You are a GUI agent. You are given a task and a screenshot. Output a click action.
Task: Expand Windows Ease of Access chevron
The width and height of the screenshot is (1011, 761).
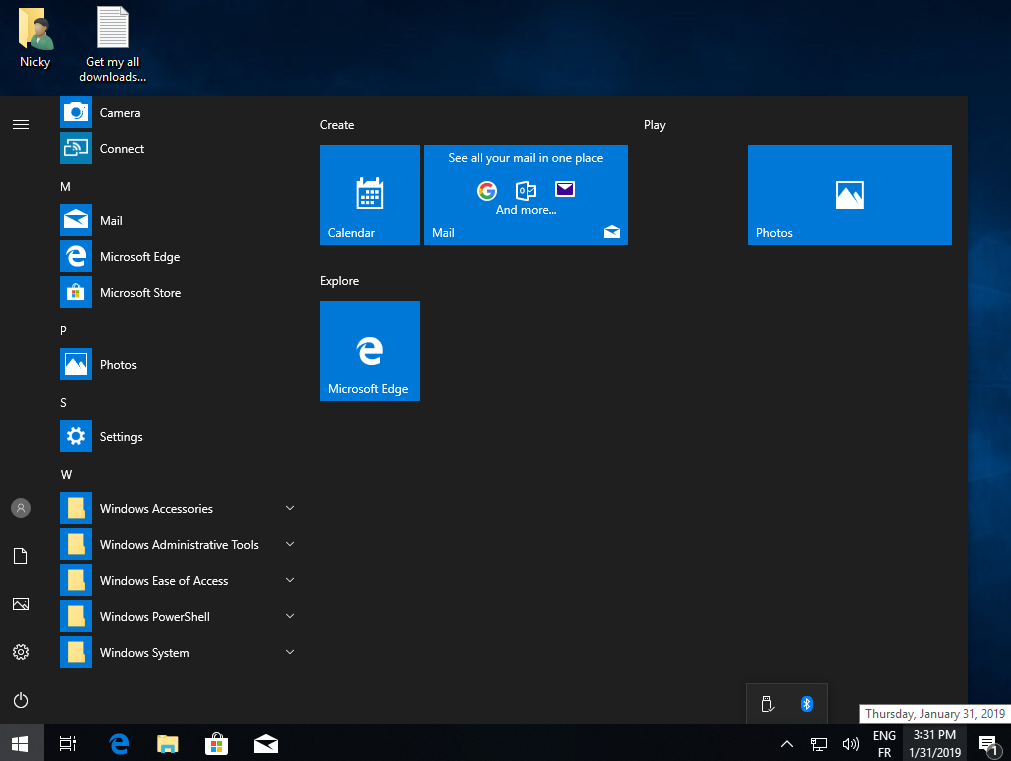click(x=290, y=580)
